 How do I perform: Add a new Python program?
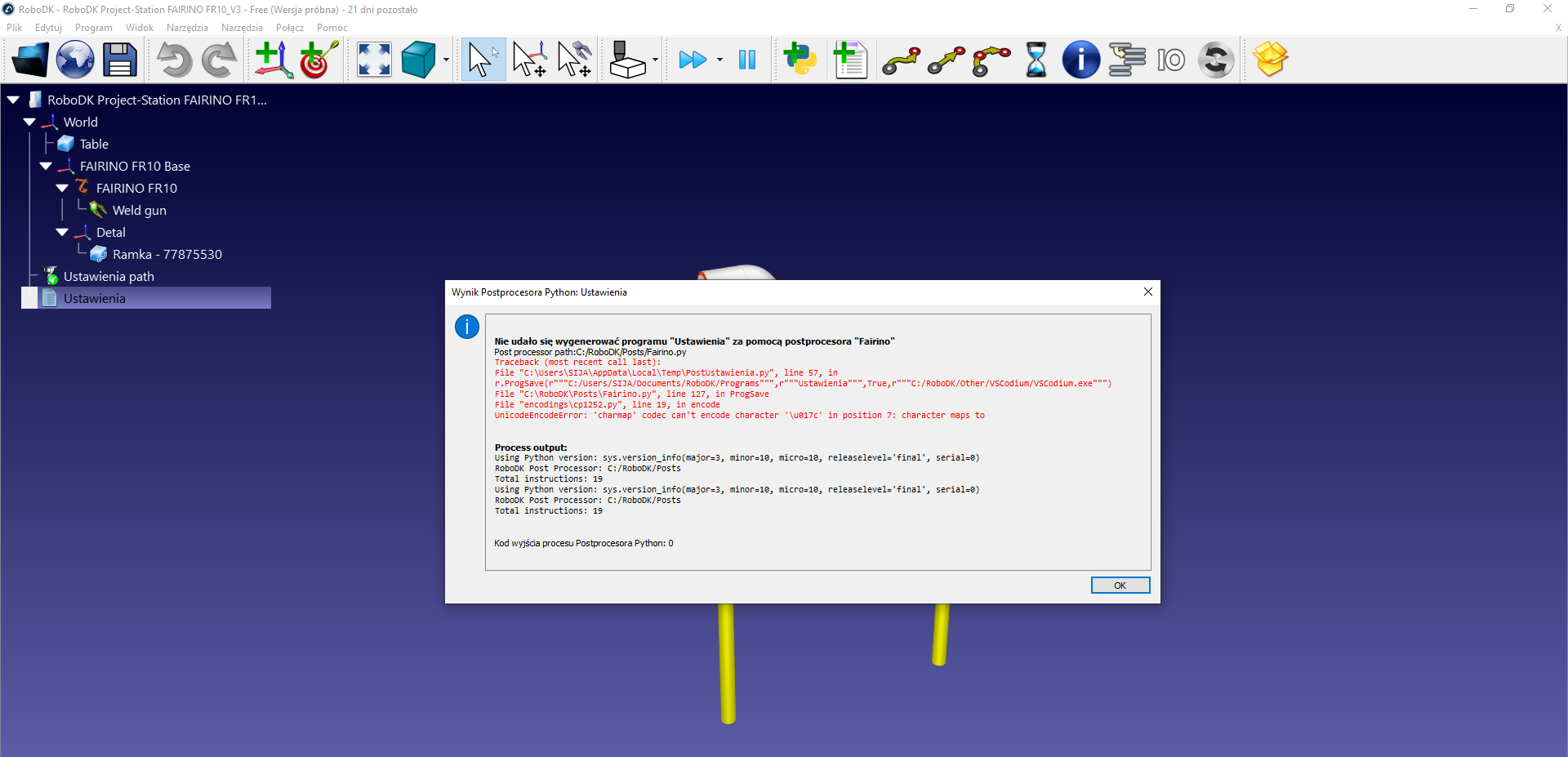tap(800, 60)
